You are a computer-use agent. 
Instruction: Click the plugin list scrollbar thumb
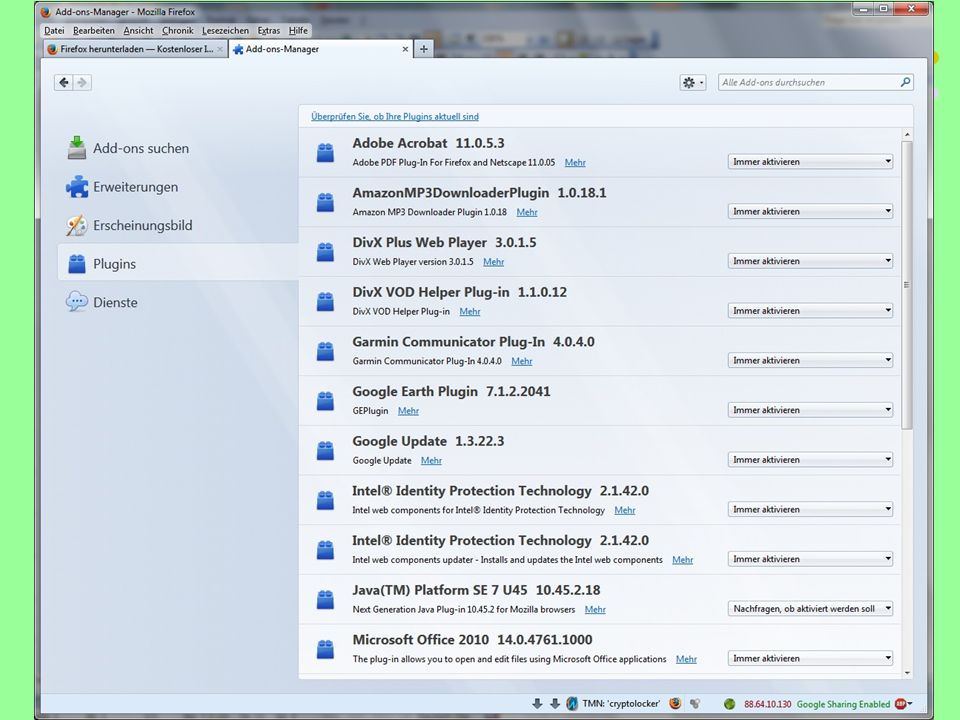pyautogui.click(x=907, y=285)
